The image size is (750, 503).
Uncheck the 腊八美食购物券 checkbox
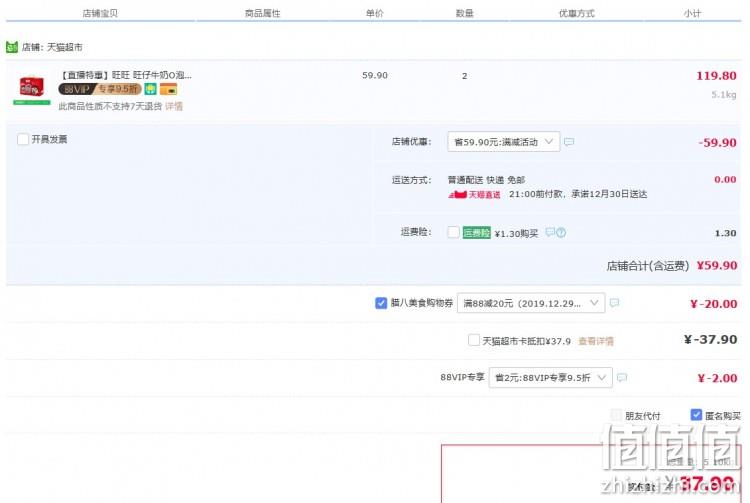pos(381,303)
